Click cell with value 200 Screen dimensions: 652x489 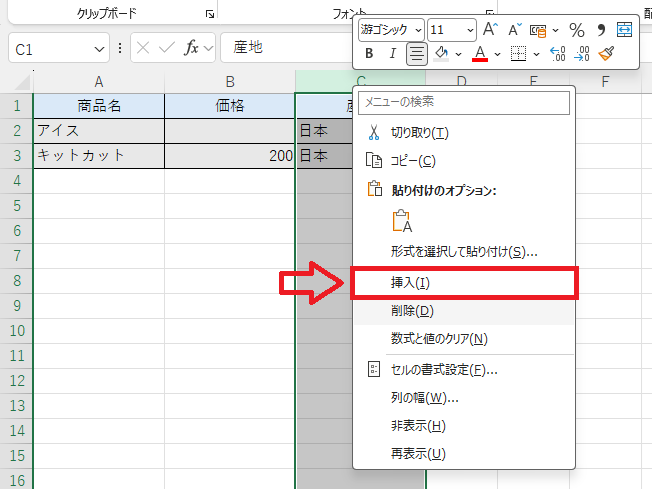coord(230,156)
